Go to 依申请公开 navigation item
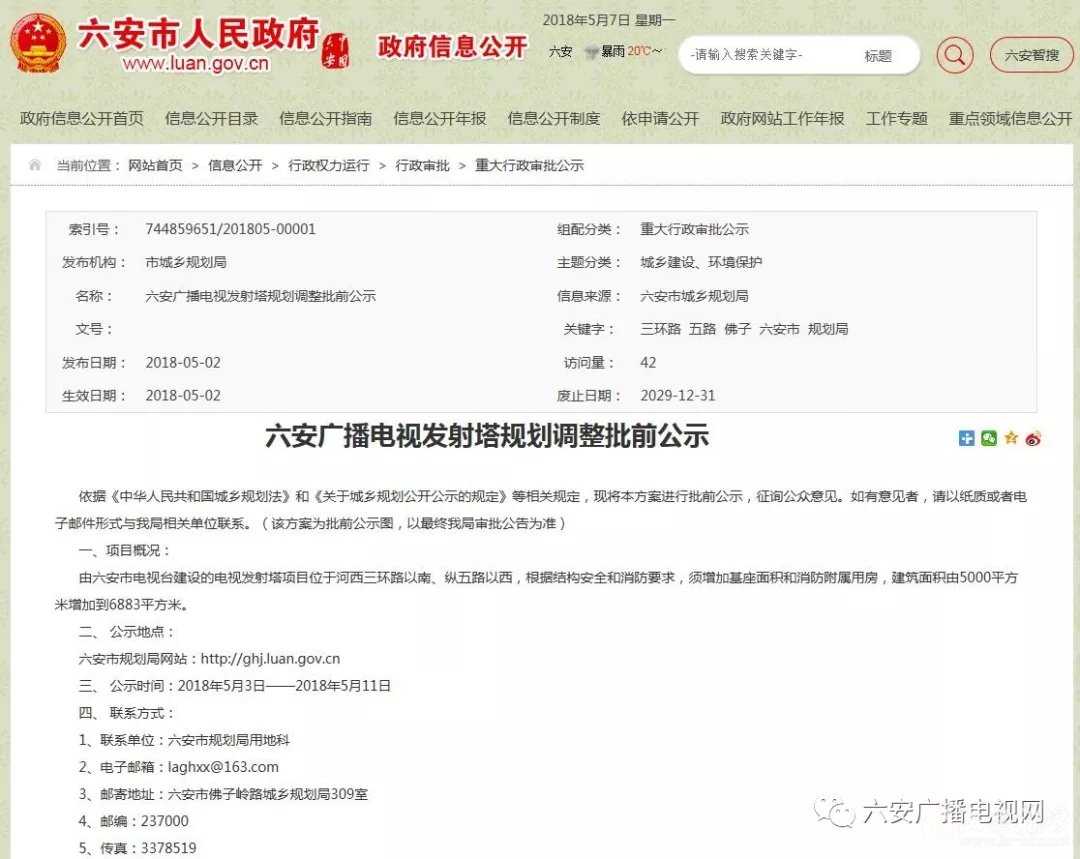 tap(660, 118)
